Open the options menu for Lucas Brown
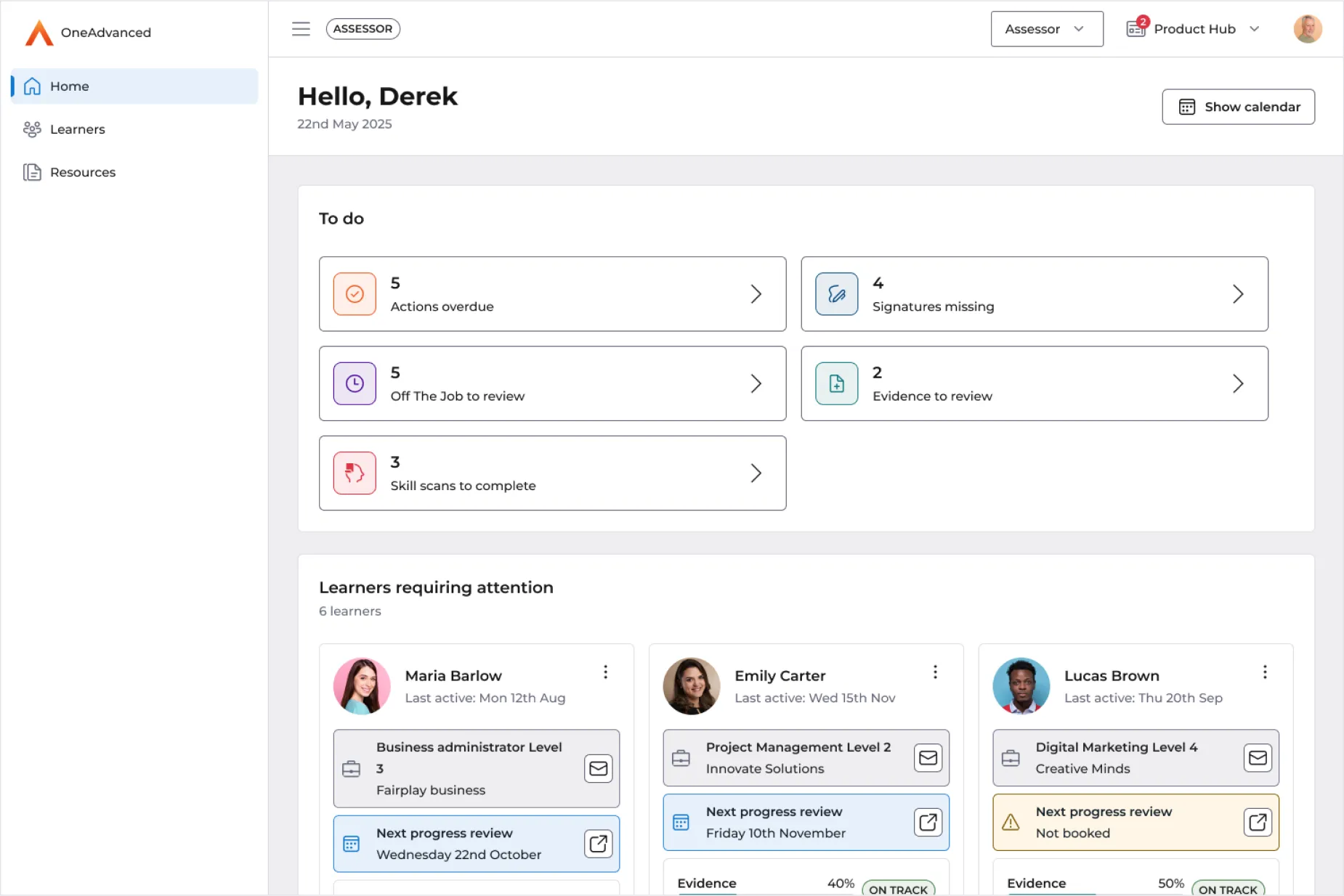1344x896 pixels. (x=1265, y=672)
